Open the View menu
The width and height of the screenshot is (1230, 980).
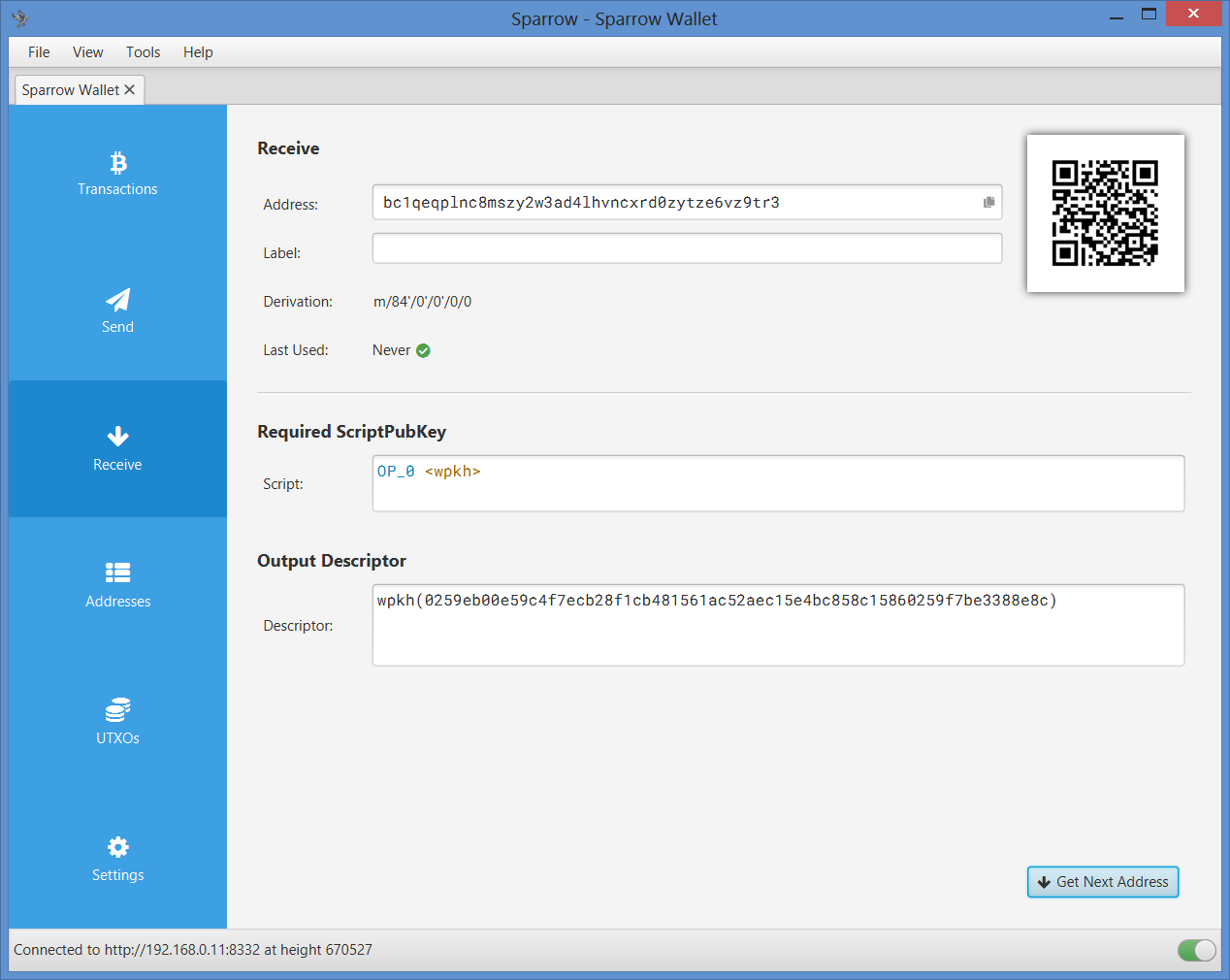click(x=87, y=52)
